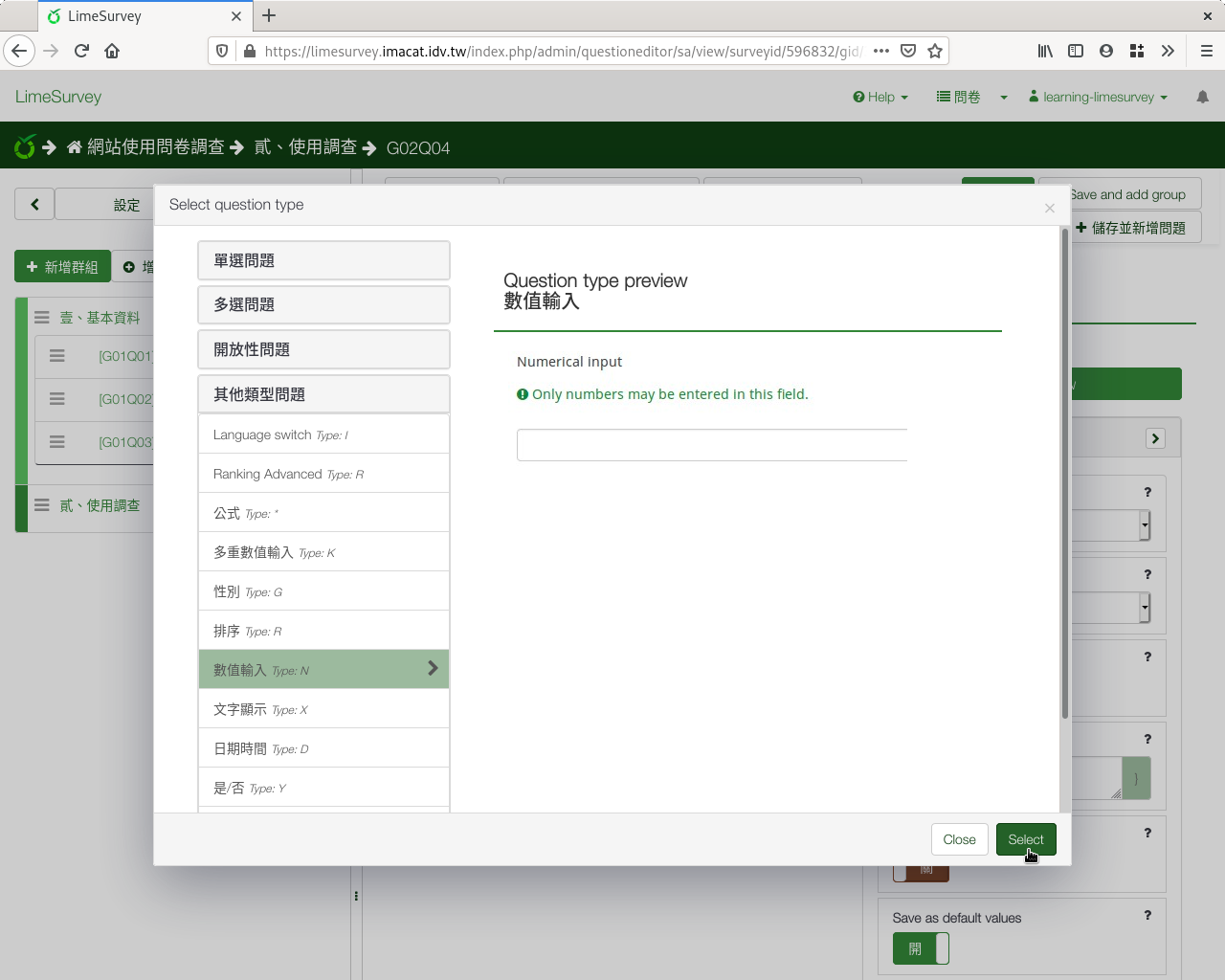This screenshot has width=1225, height=980.
Task: Click LimeSurvey logo icon in breadcrumb
Action: pyautogui.click(x=25, y=146)
